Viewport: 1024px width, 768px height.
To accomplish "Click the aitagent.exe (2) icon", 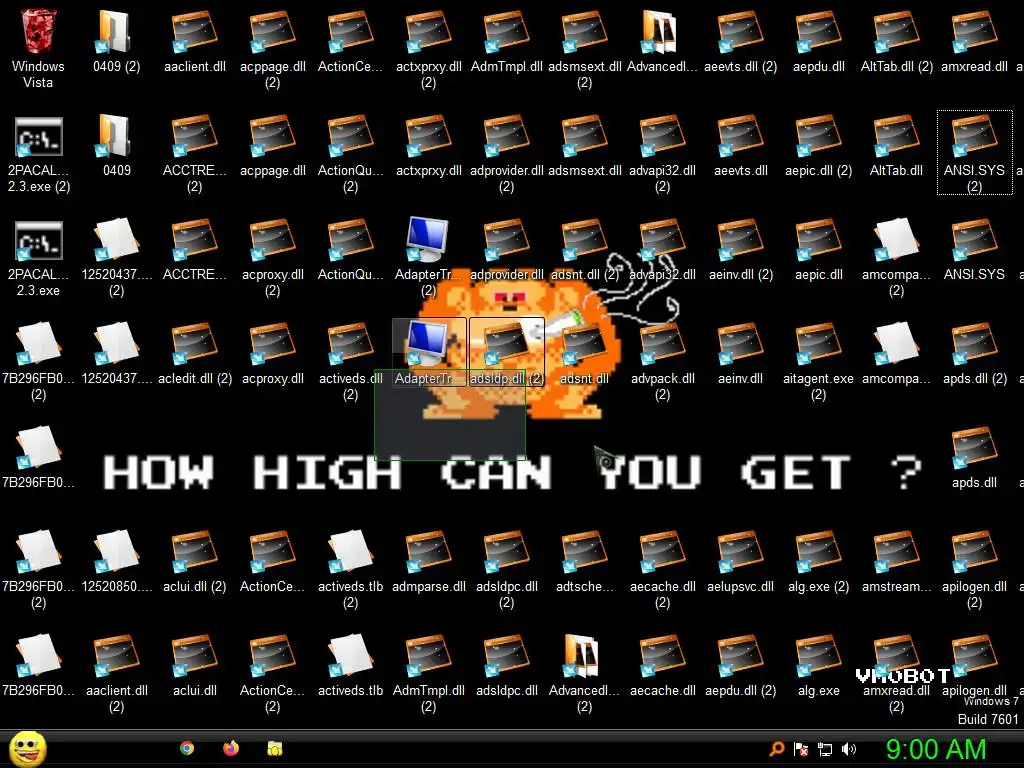I will [x=818, y=344].
